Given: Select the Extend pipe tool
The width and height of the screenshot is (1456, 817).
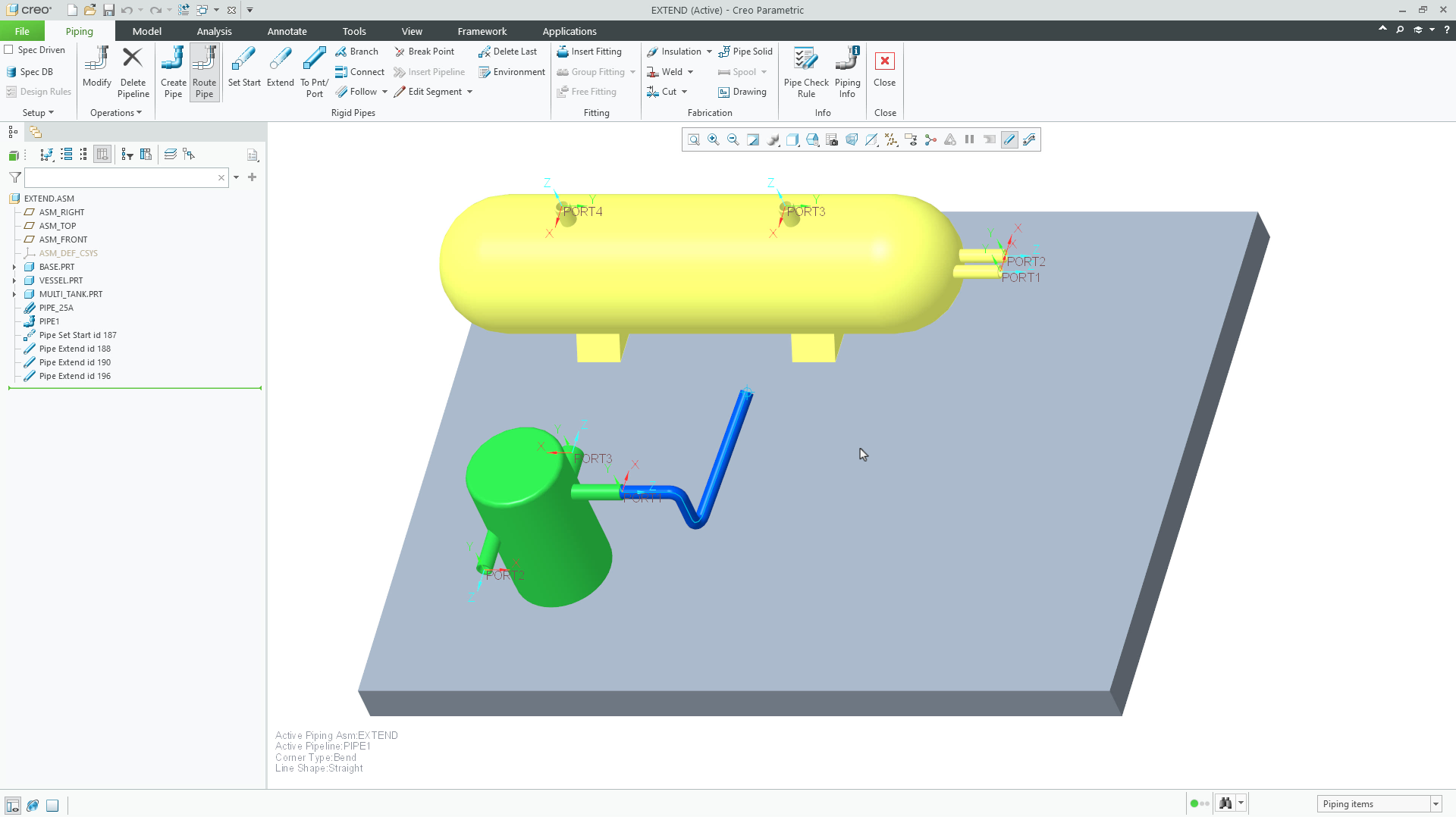Looking at the screenshot, I should 280,67.
